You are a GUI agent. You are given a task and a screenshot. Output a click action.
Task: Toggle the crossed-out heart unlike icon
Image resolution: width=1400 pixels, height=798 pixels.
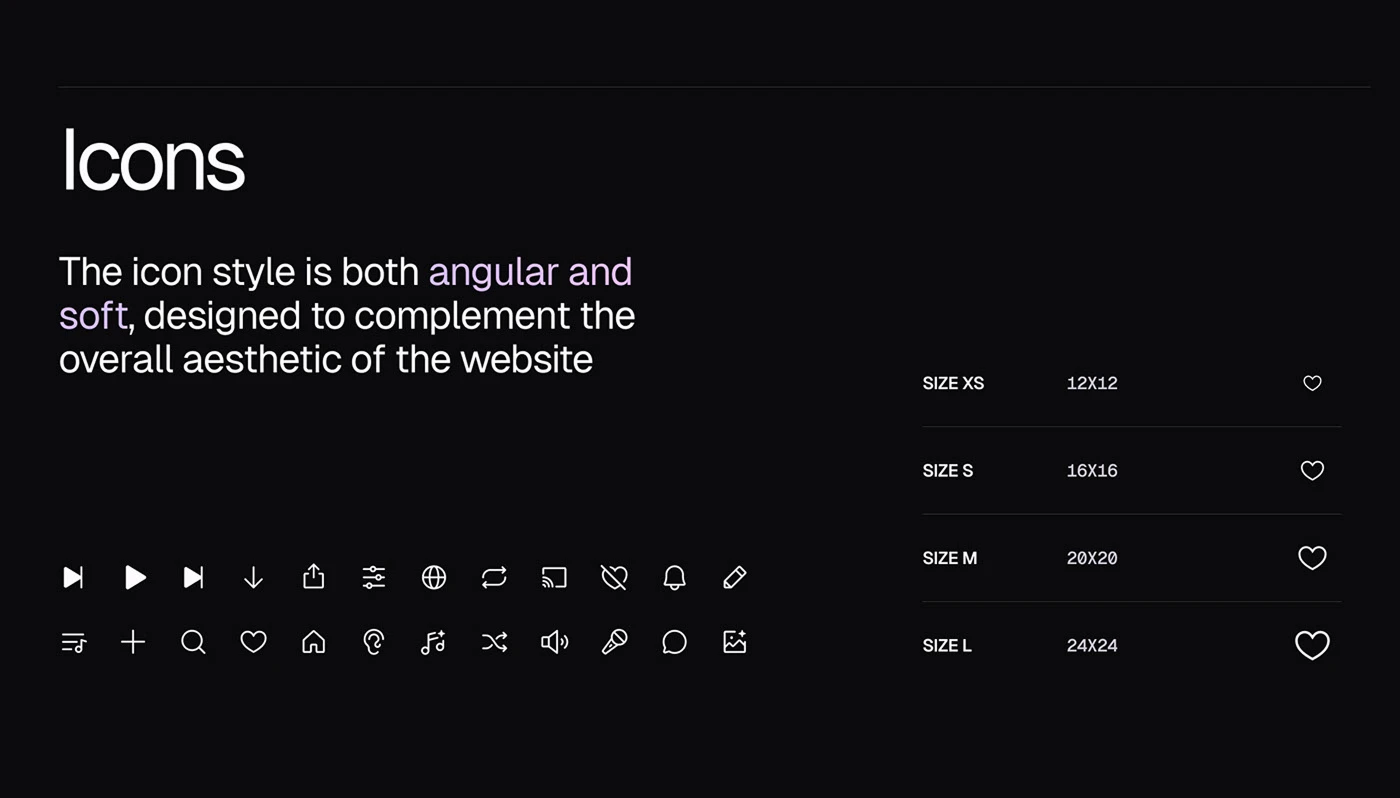click(x=614, y=577)
